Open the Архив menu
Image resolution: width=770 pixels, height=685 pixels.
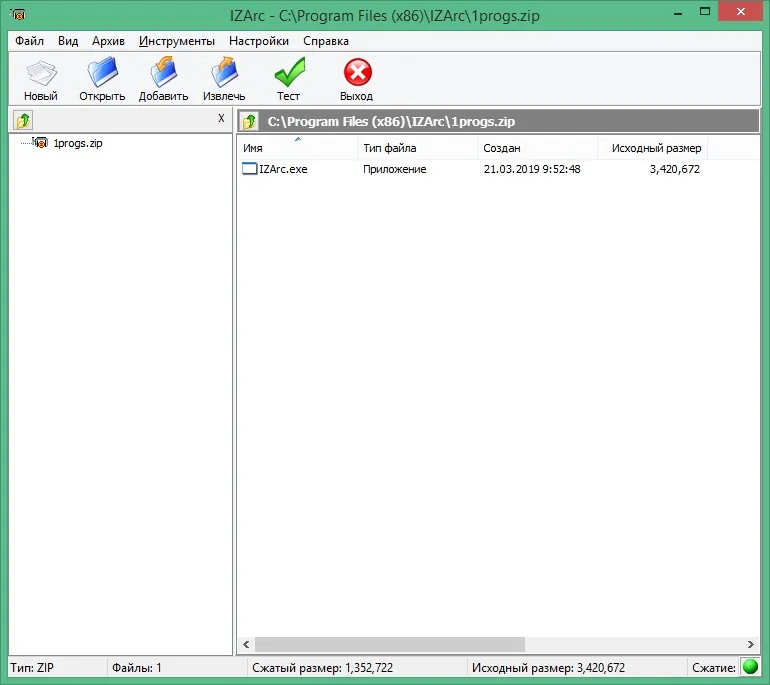[x=108, y=41]
